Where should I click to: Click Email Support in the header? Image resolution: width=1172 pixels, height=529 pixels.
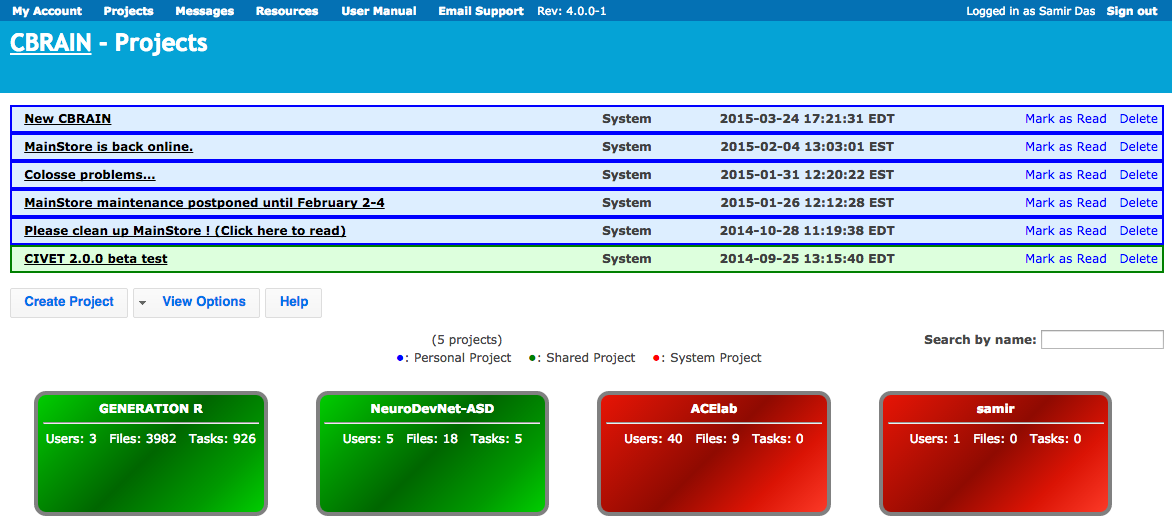click(x=480, y=11)
